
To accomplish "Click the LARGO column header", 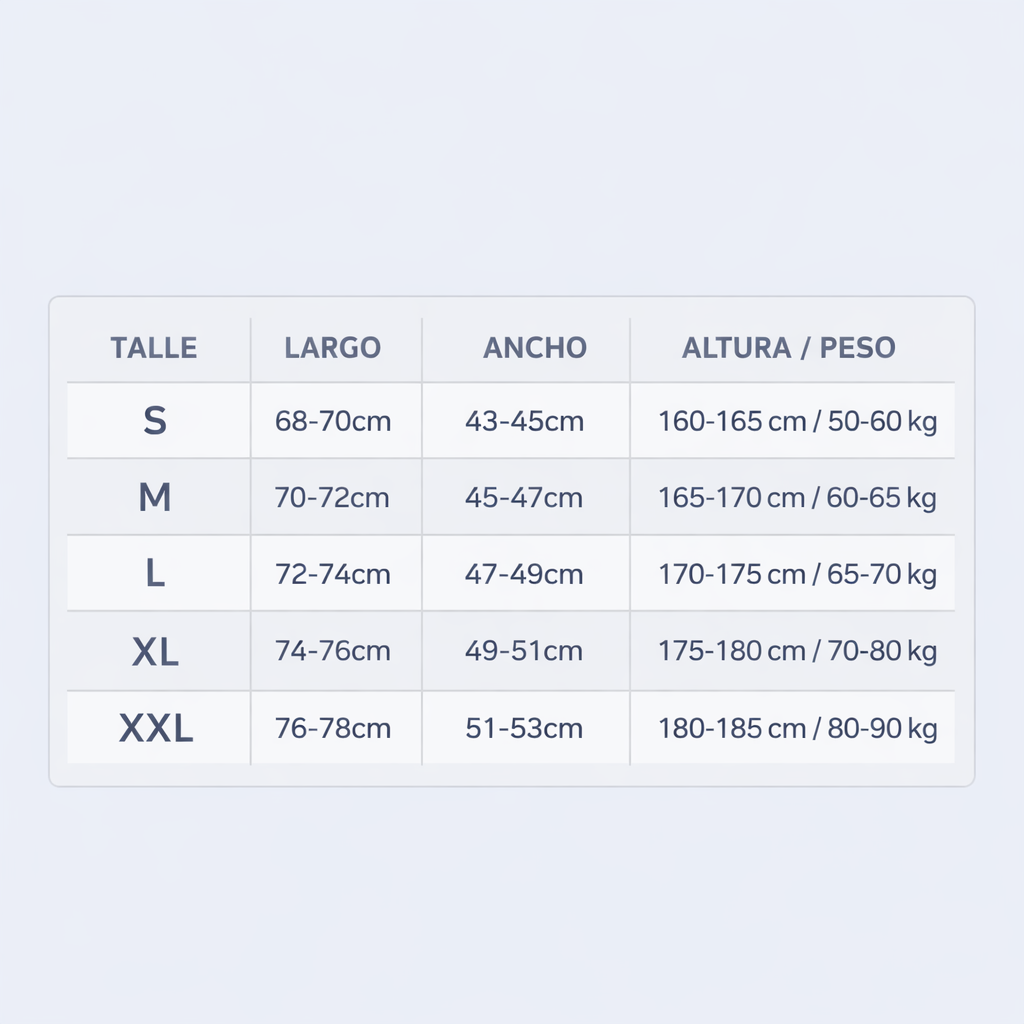I will point(333,348).
